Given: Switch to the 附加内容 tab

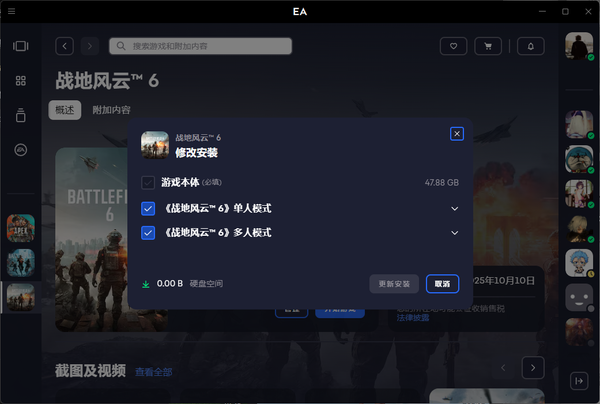Looking at the screenshot, I should click(x=111, y=110).
